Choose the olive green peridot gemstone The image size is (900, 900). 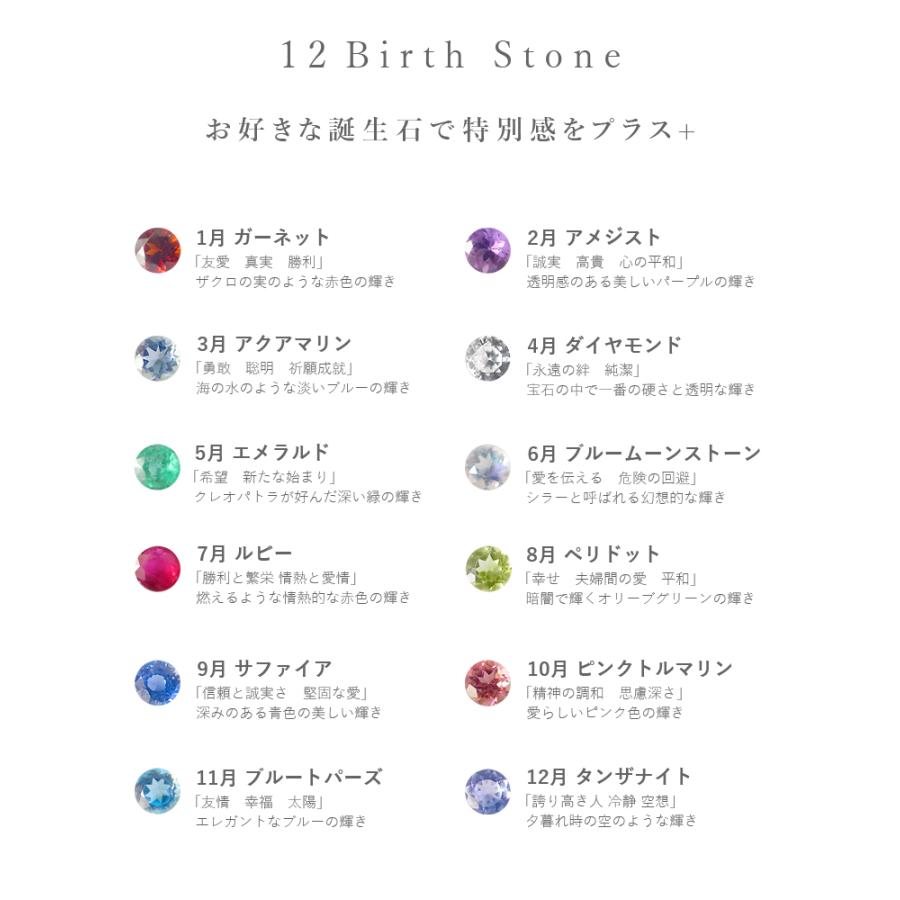[x=488, y=569]
